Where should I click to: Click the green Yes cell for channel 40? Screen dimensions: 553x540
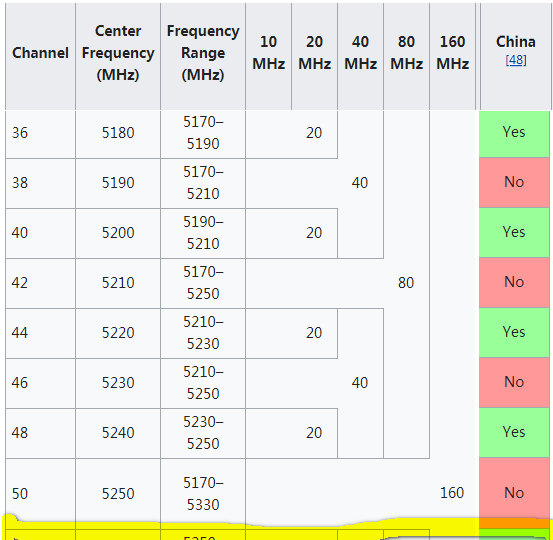(514, 233)
